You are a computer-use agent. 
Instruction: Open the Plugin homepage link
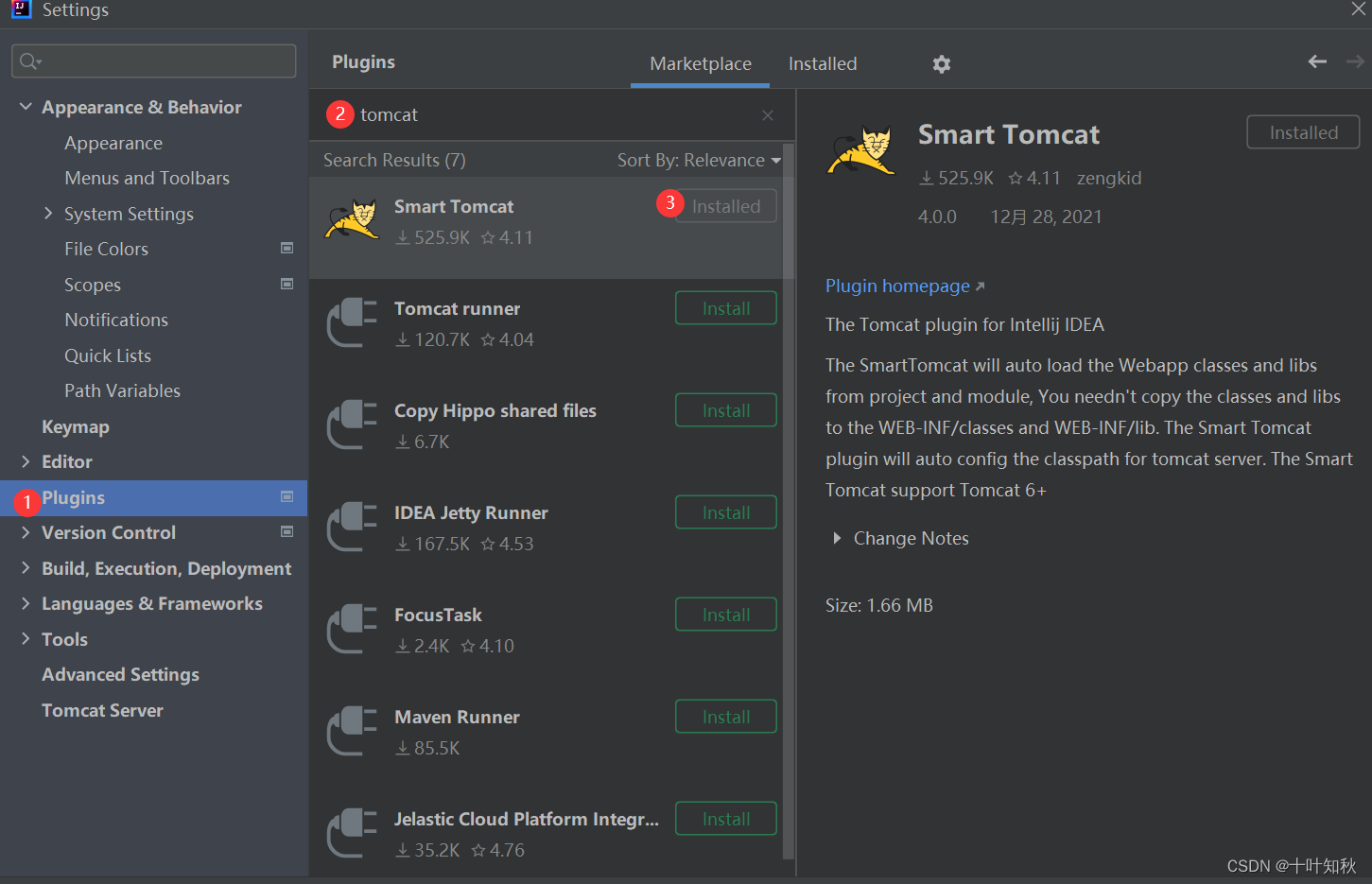coord(897,286)
